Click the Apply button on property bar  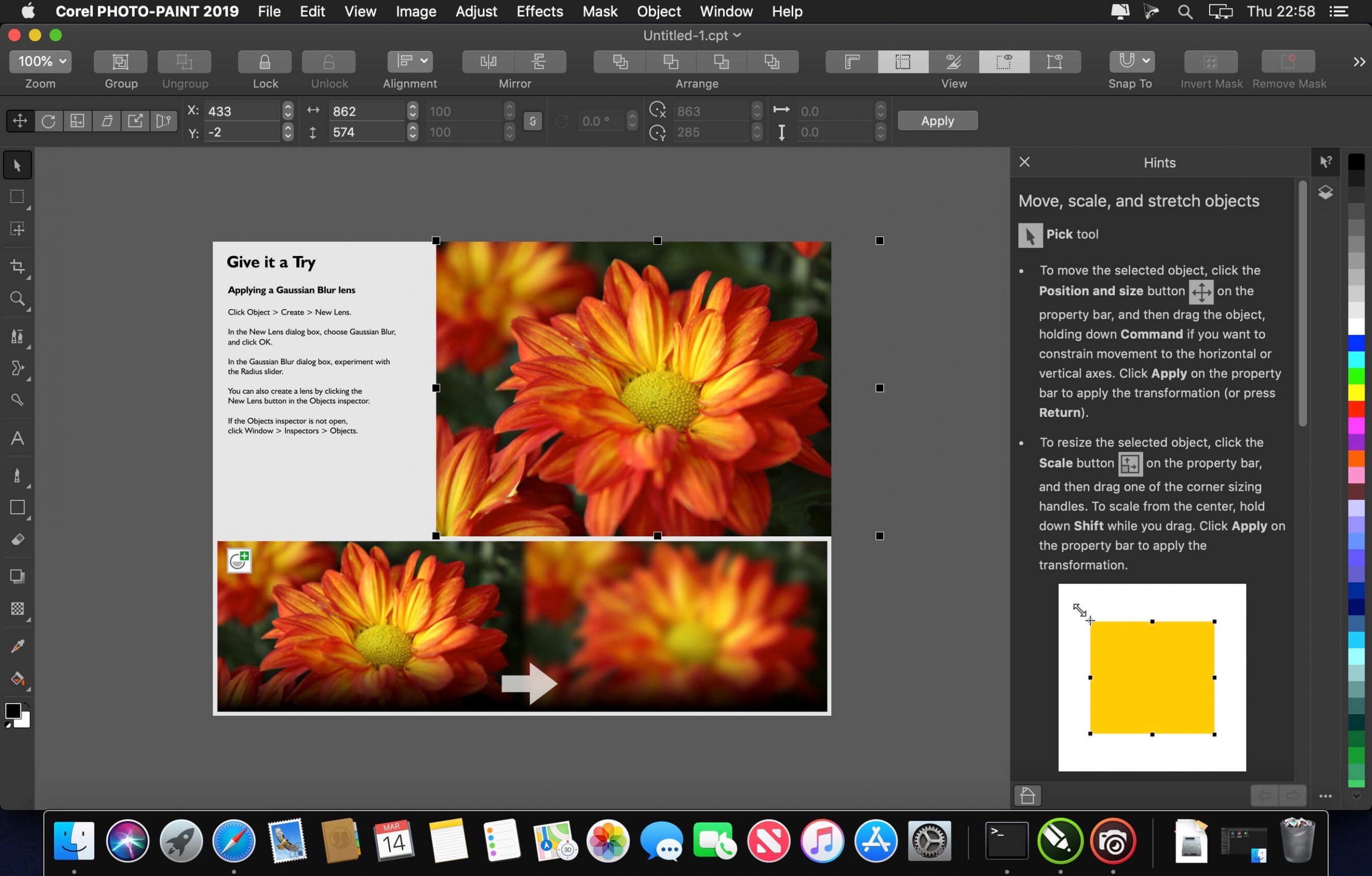coord(937,120)
